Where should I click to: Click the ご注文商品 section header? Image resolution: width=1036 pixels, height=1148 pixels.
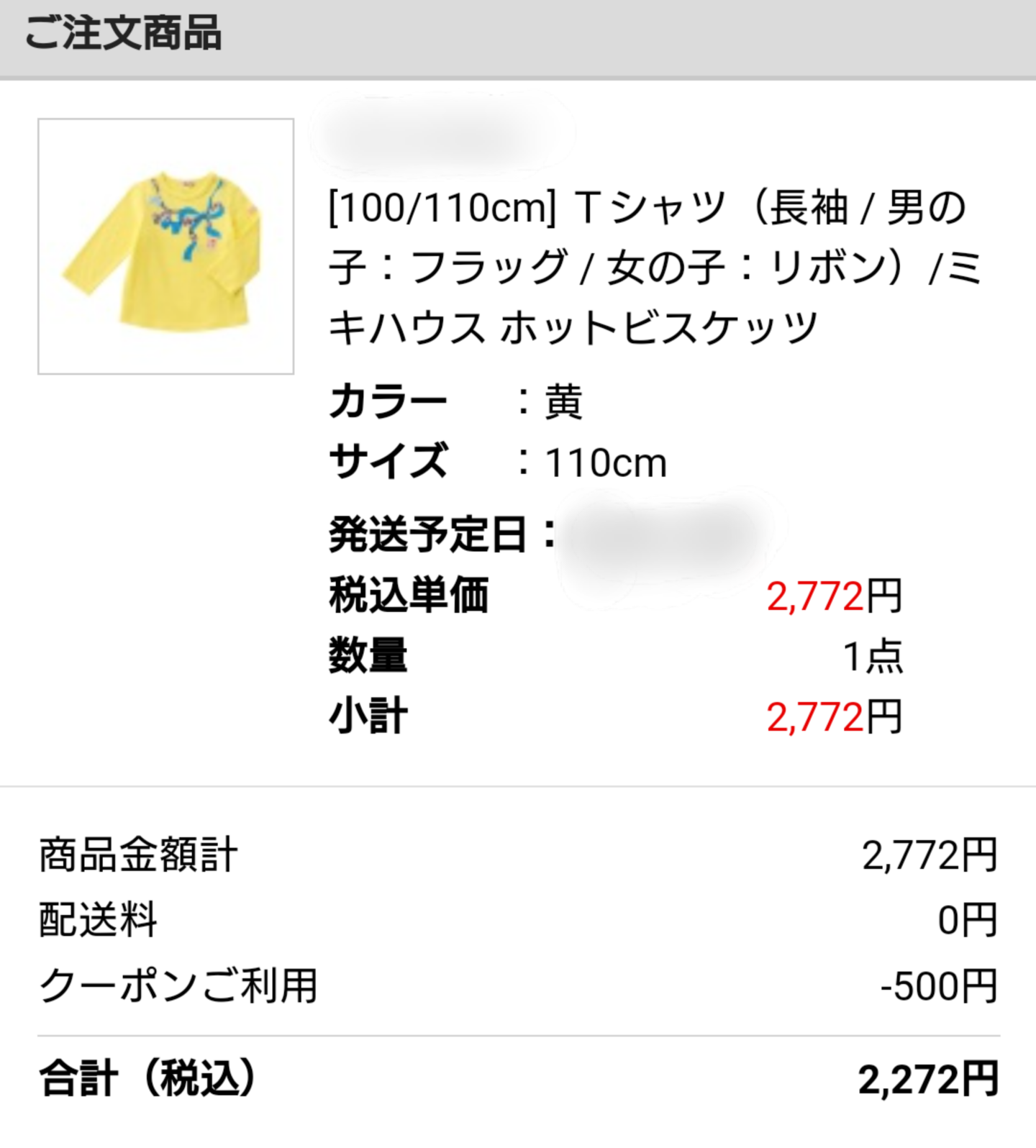(123, 33)
